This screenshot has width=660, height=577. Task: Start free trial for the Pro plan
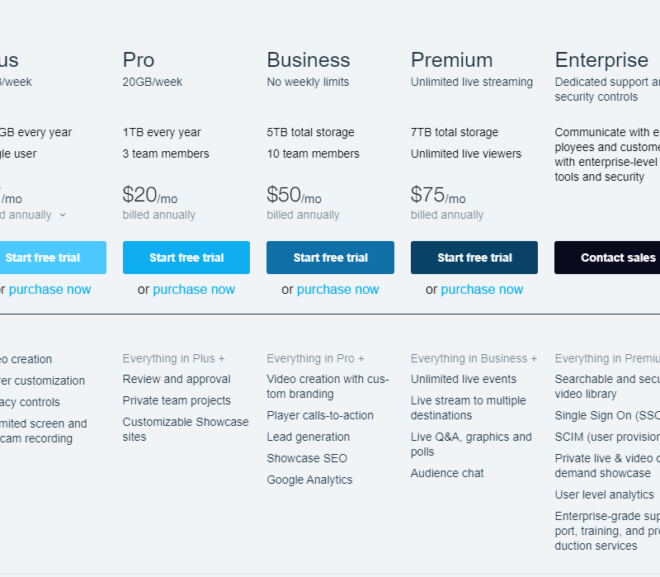186,258
